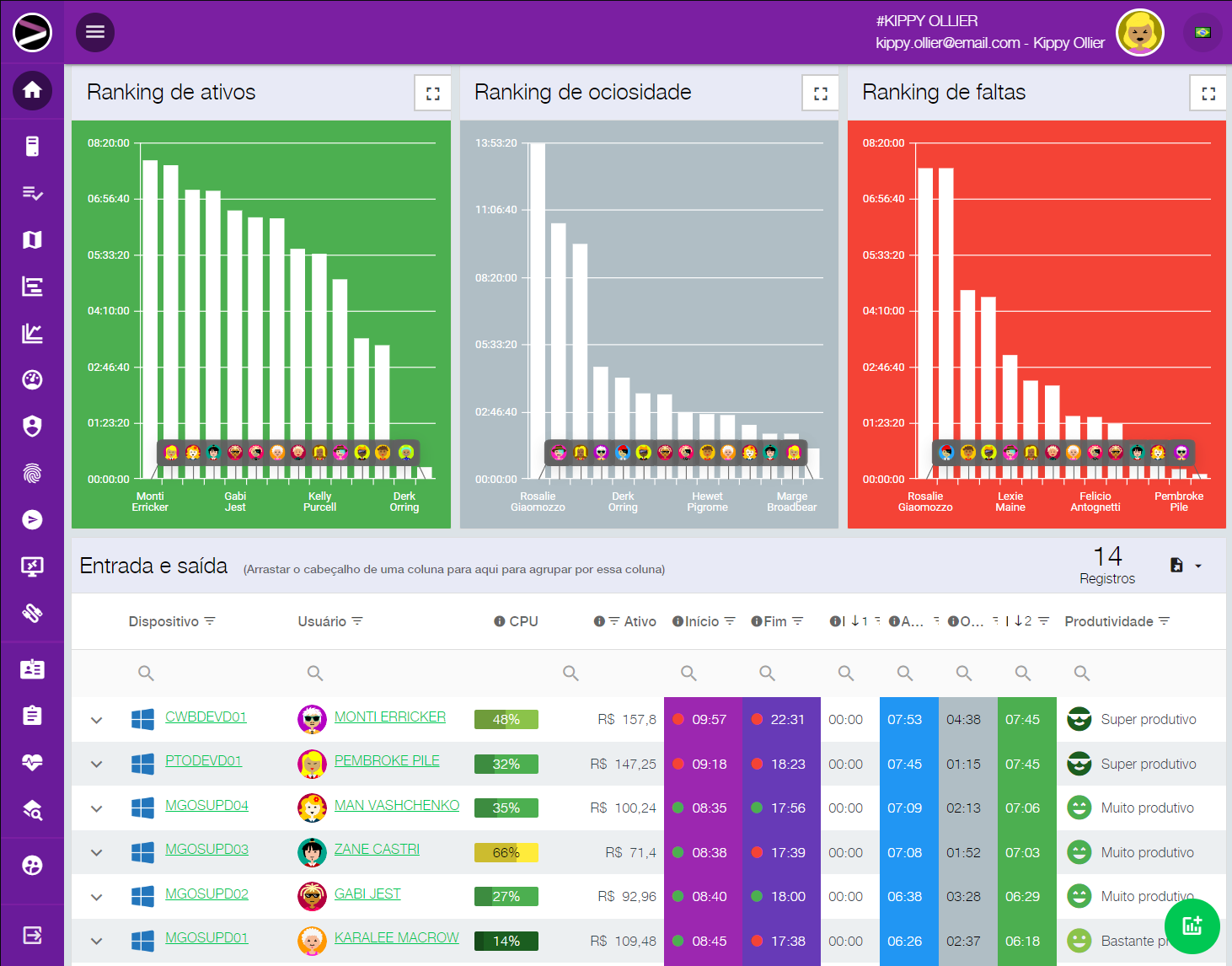Click the green floating add-chart button
1232x966 pixels.
coord(1192,926)
